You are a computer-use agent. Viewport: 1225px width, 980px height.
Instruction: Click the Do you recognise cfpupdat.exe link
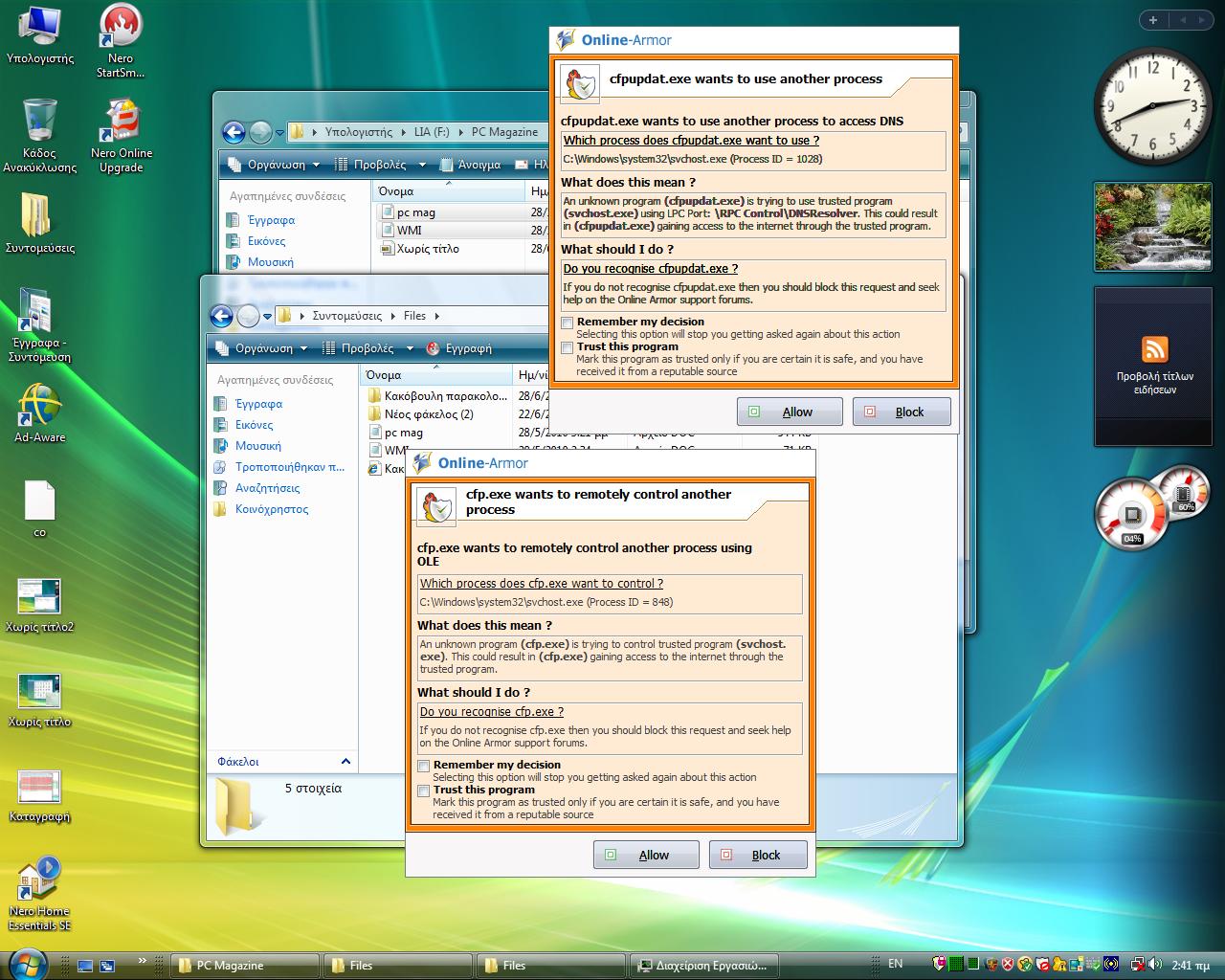[x=651, y=269]
